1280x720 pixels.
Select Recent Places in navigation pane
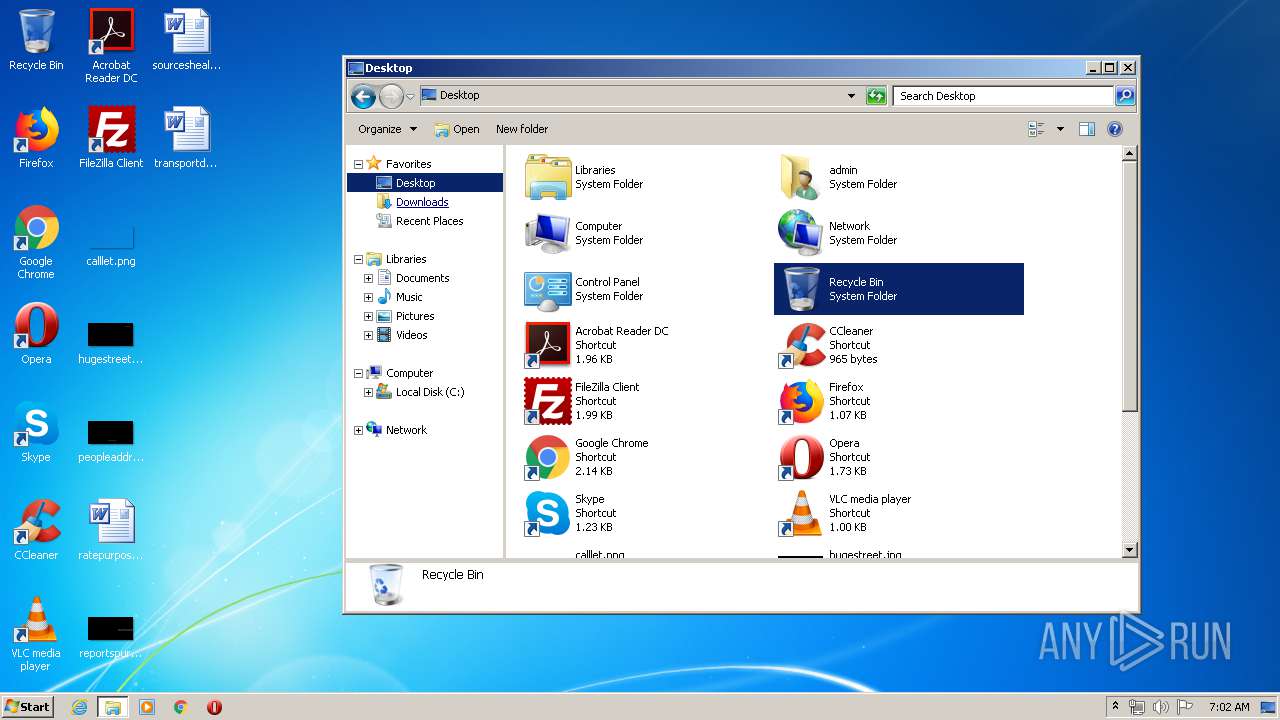429,221
